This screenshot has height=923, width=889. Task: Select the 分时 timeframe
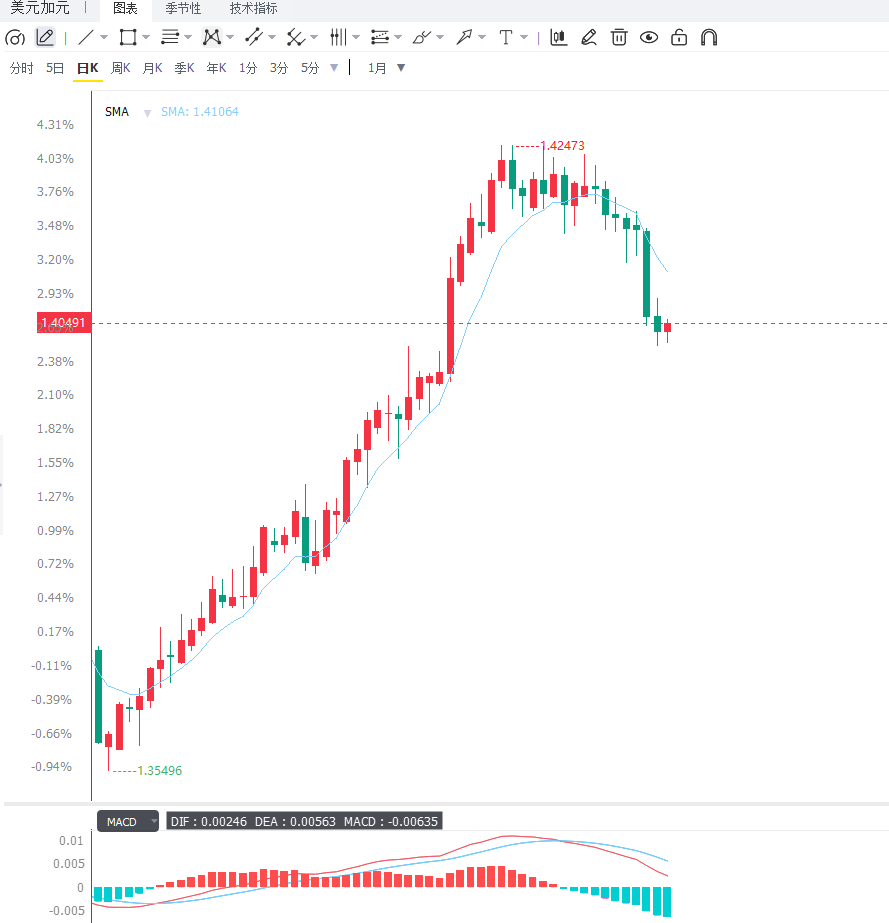22,68
